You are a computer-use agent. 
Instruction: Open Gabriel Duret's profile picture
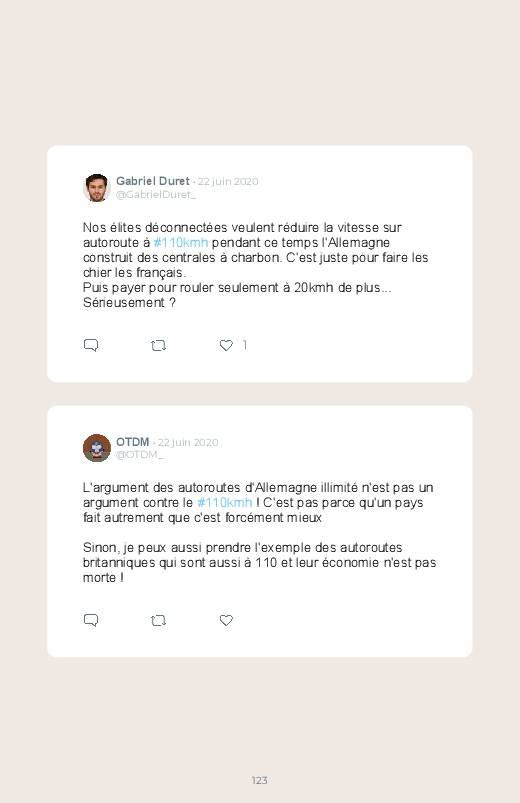coord(97,188)
